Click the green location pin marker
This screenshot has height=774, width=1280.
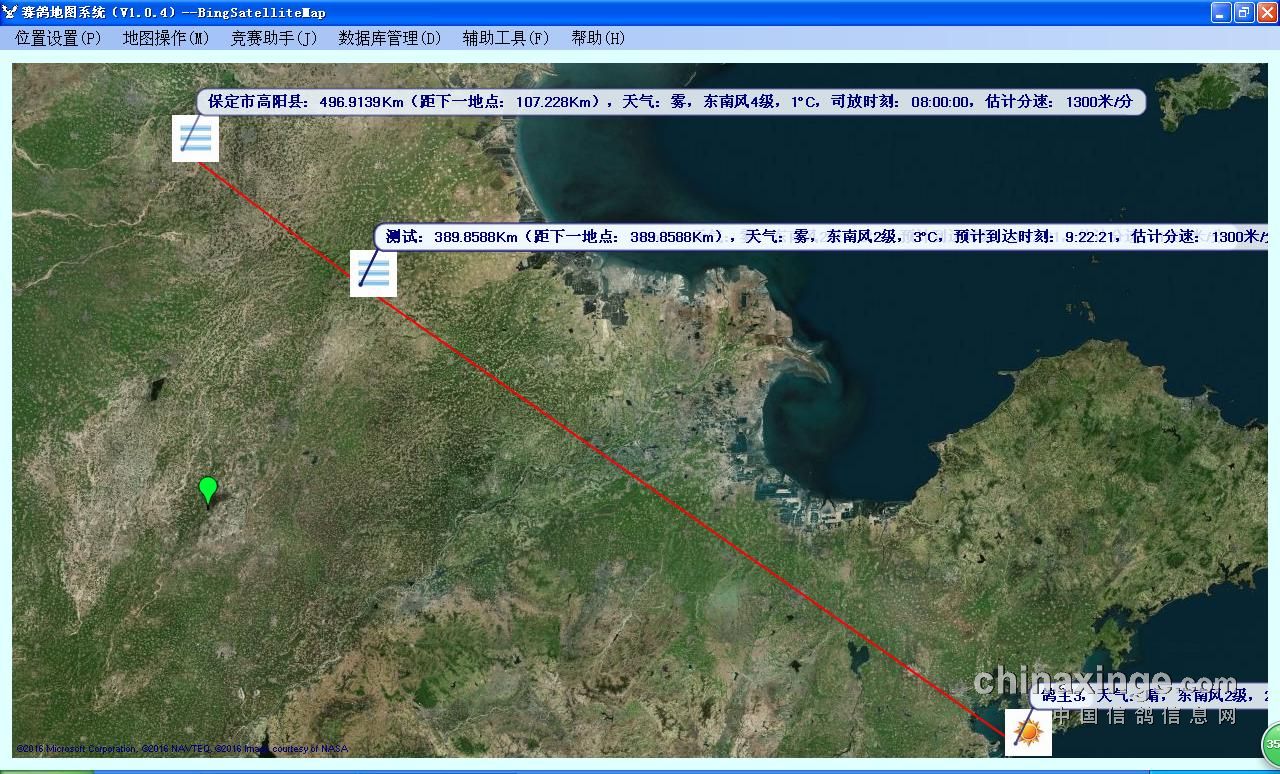tap(208, 492)
